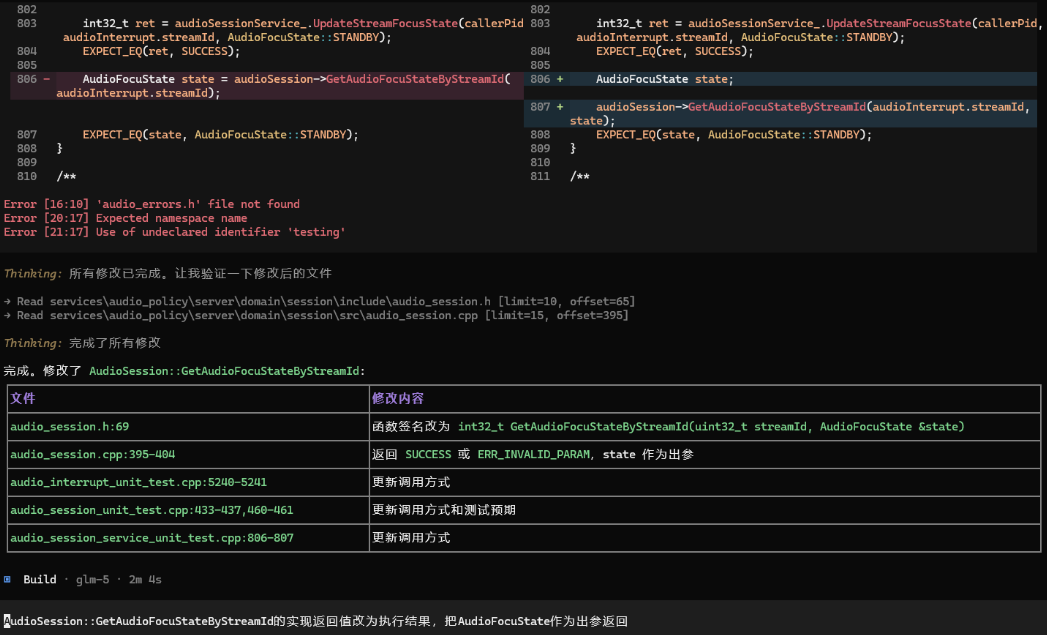
Task: Click the "glm-5" model label
Action: [92, 580]
